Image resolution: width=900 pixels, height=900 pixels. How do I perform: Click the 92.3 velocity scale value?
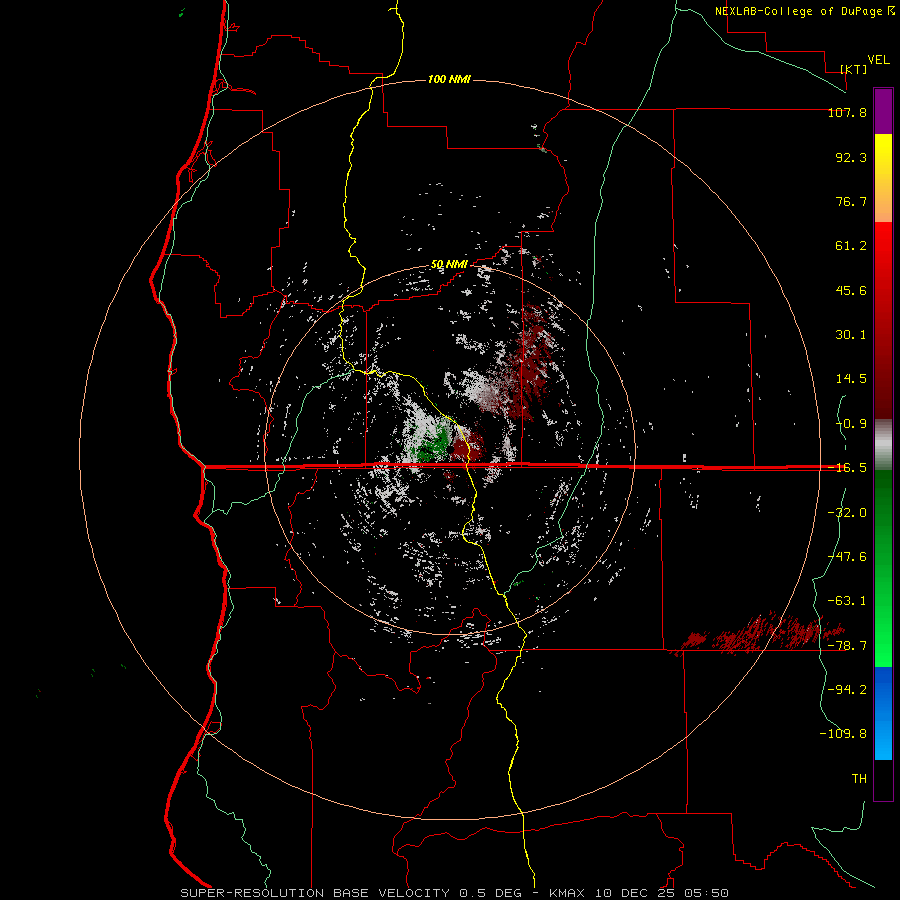pyautogui.click(x=851, y=157)
